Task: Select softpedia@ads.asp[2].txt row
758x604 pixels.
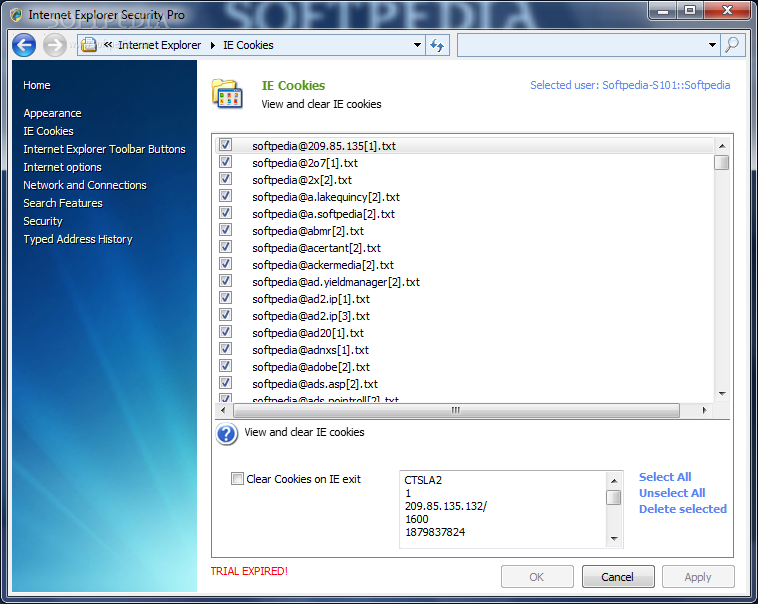Action: (464, 383)
